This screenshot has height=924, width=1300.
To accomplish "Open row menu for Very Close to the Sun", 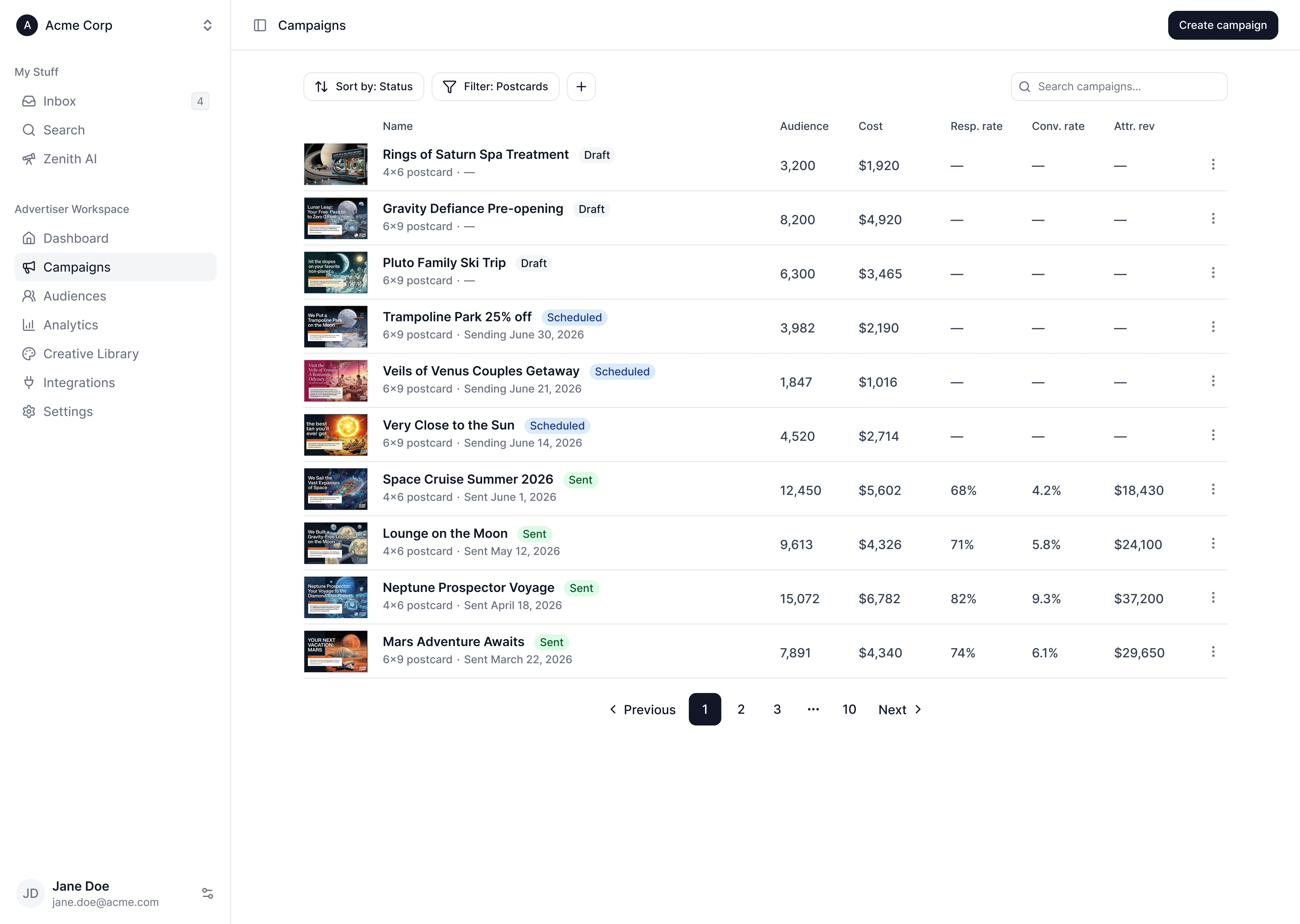I will tap(1213, 435).
